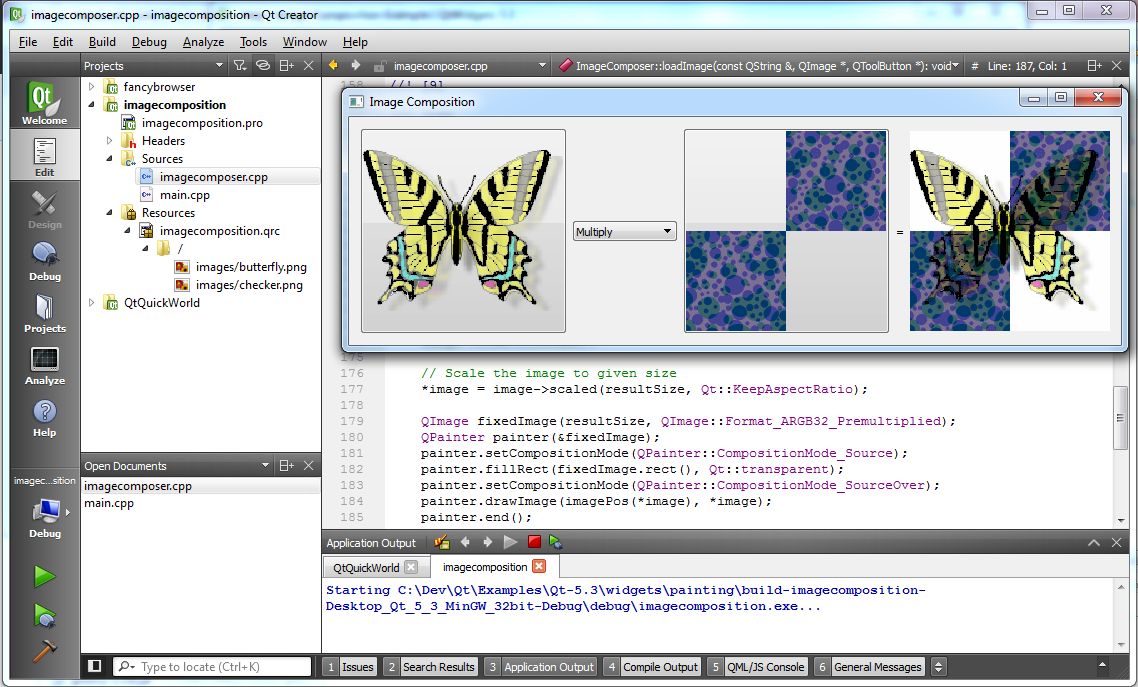Select main.cpp in Open Documents

point(109,503)
